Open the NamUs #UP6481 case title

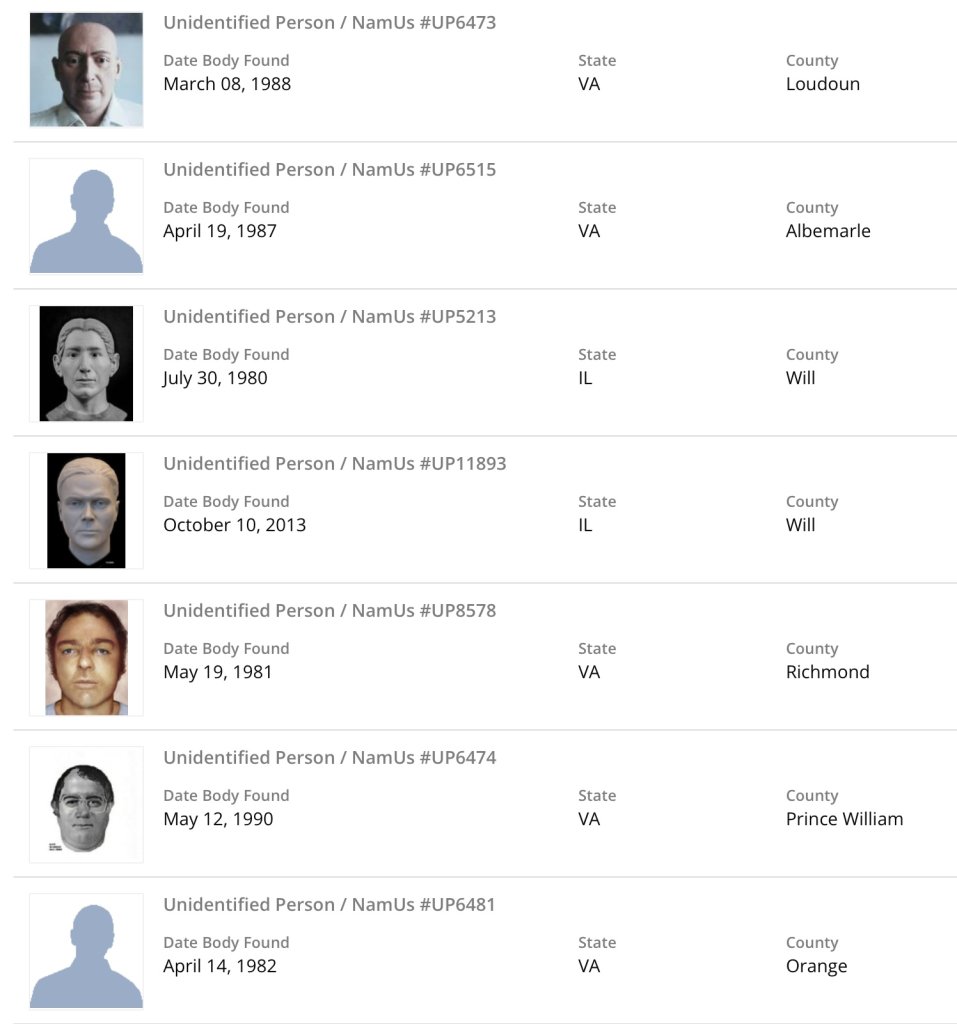(x=329, y=905)
